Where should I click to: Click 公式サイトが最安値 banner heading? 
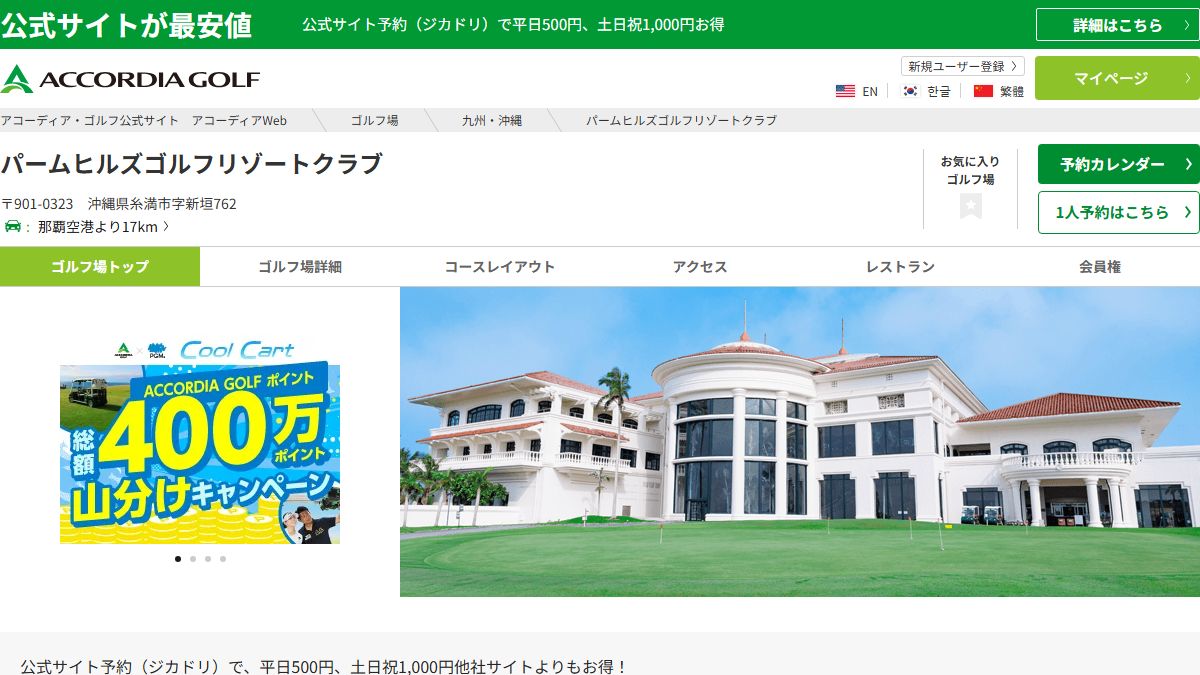click(x=126, y=25)
